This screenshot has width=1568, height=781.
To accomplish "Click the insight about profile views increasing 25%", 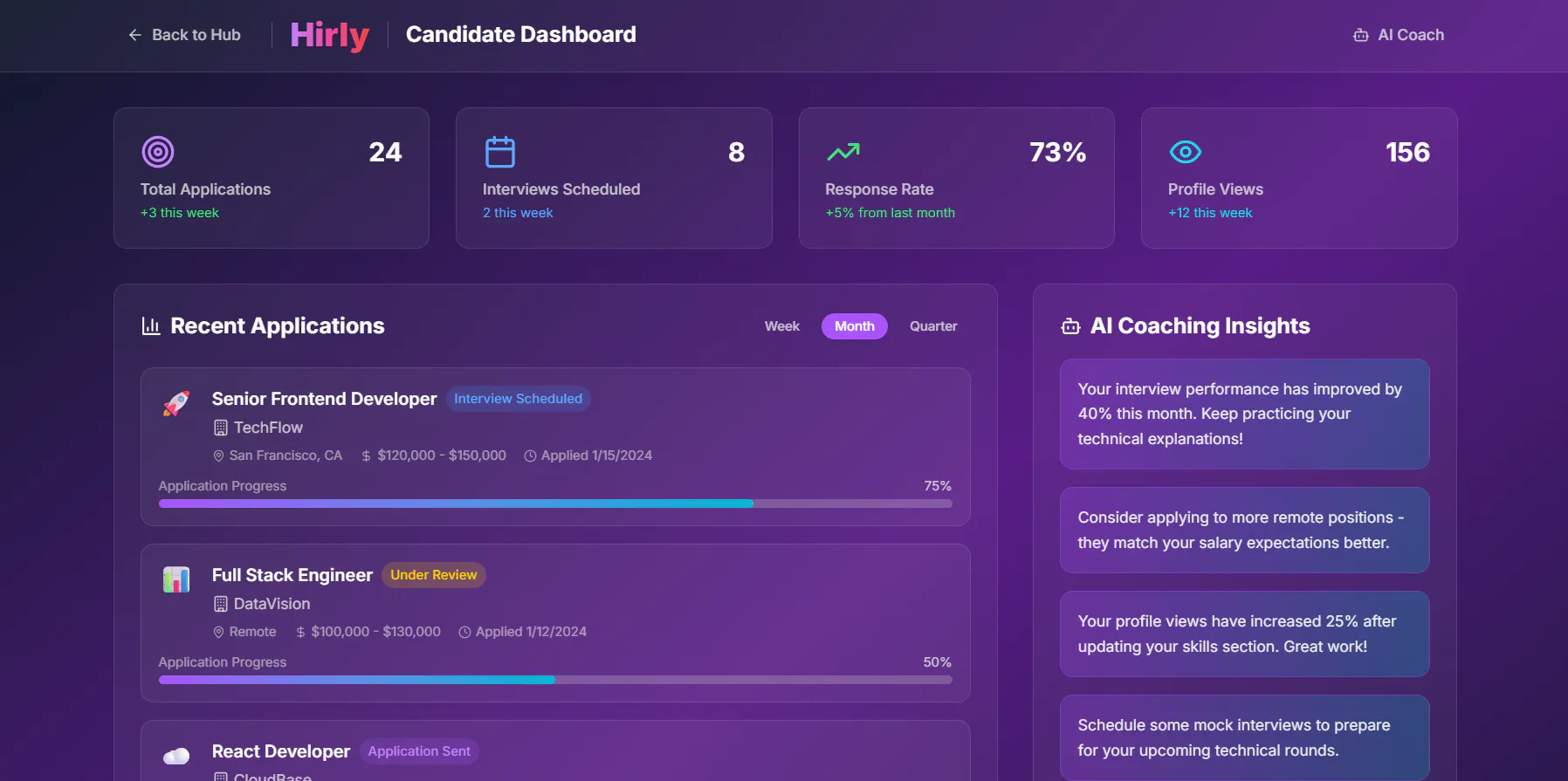I will (1245, 634).
